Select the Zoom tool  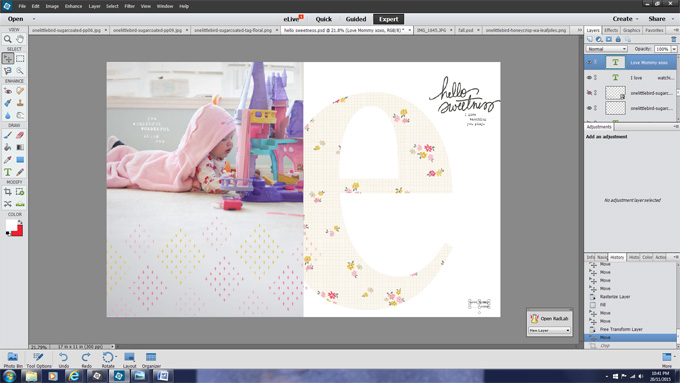tap(8, 39)
